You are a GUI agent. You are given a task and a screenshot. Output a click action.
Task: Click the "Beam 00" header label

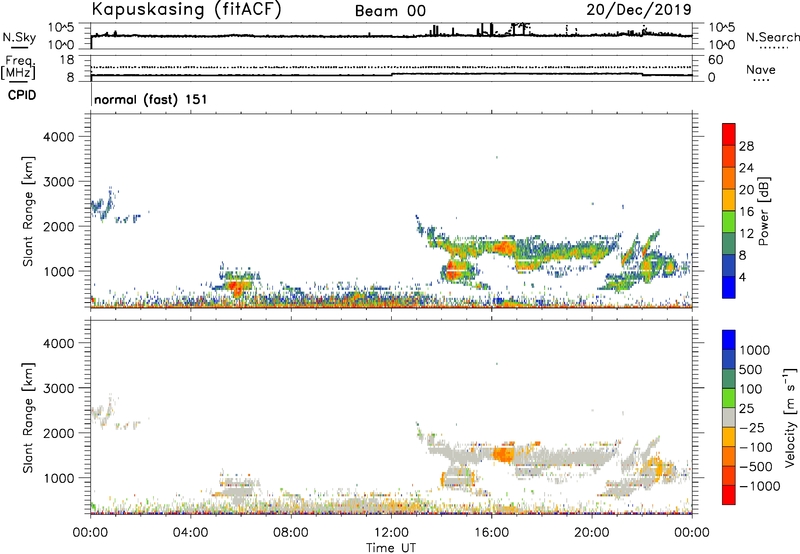[x=390, y=11]
